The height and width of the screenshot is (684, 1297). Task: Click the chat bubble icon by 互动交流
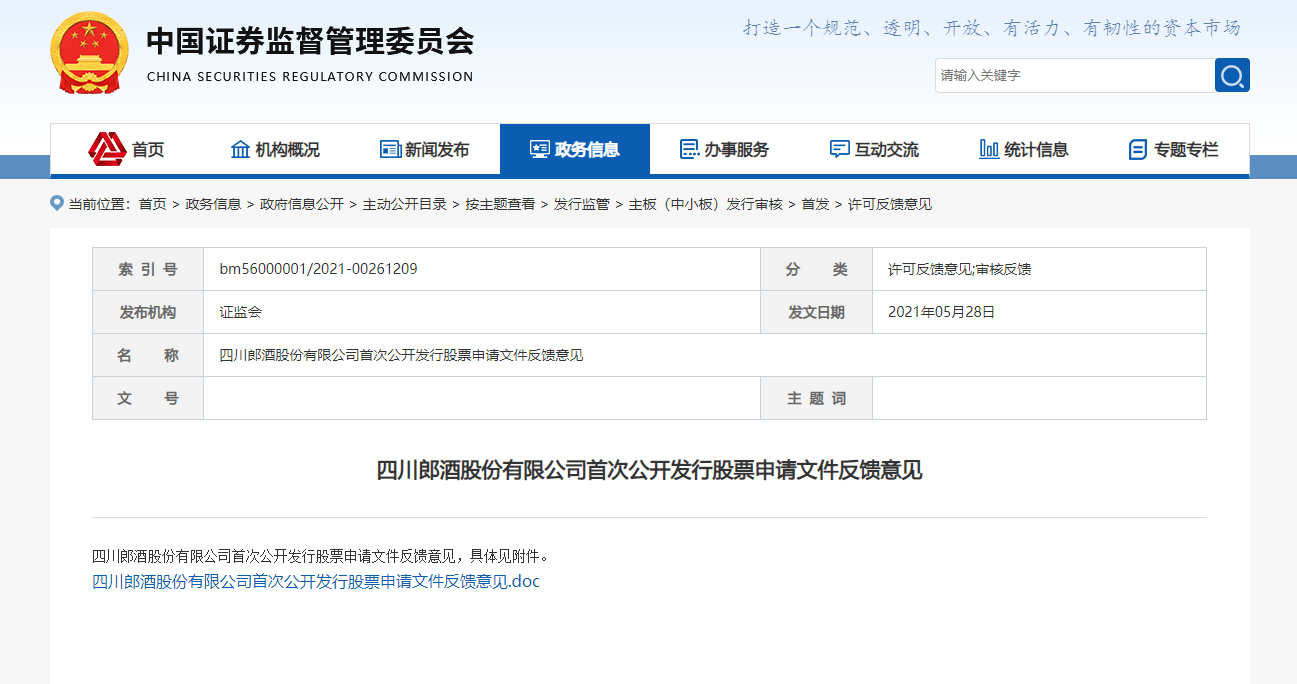(839, 149)
